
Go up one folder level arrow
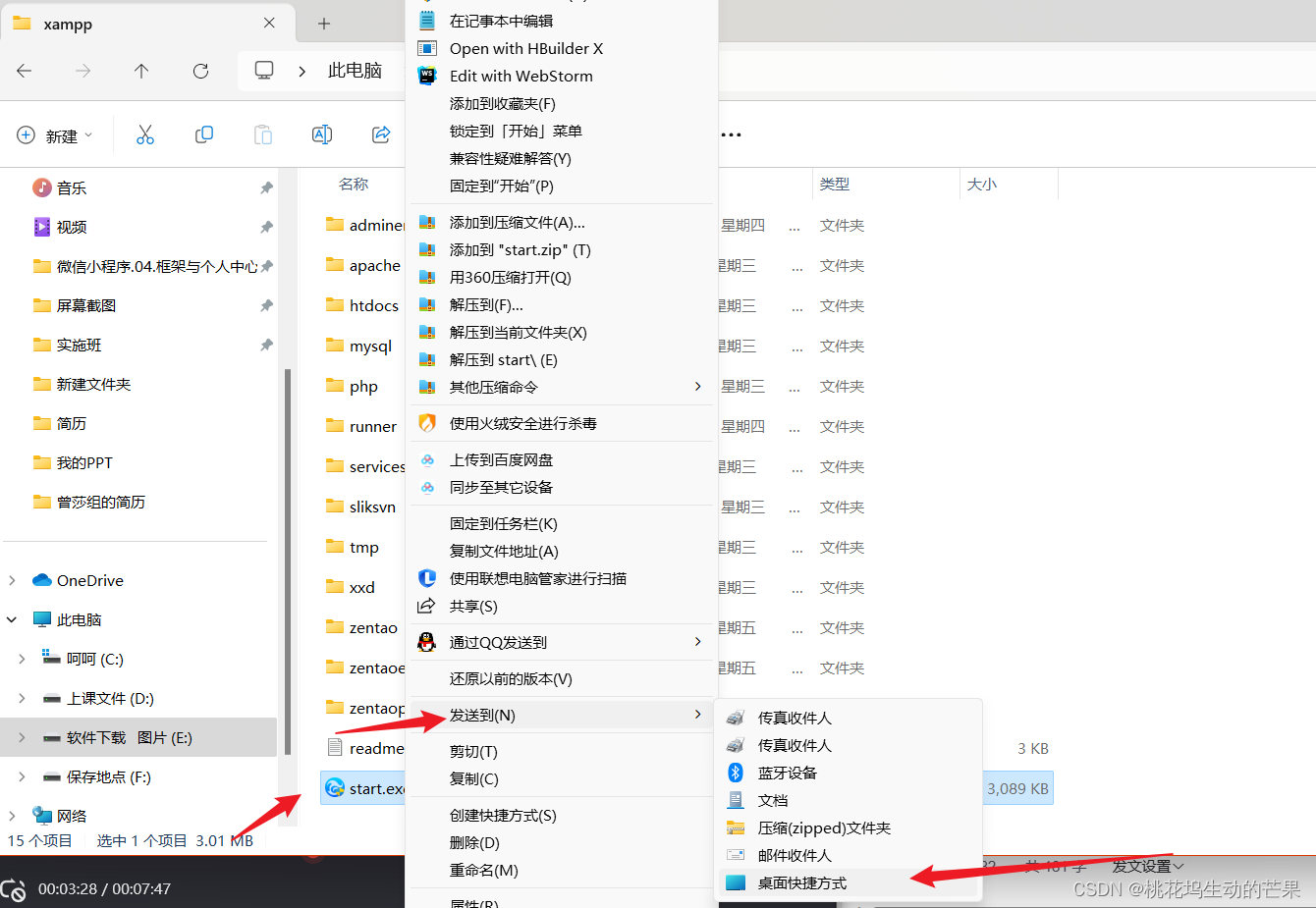(141, 71)
